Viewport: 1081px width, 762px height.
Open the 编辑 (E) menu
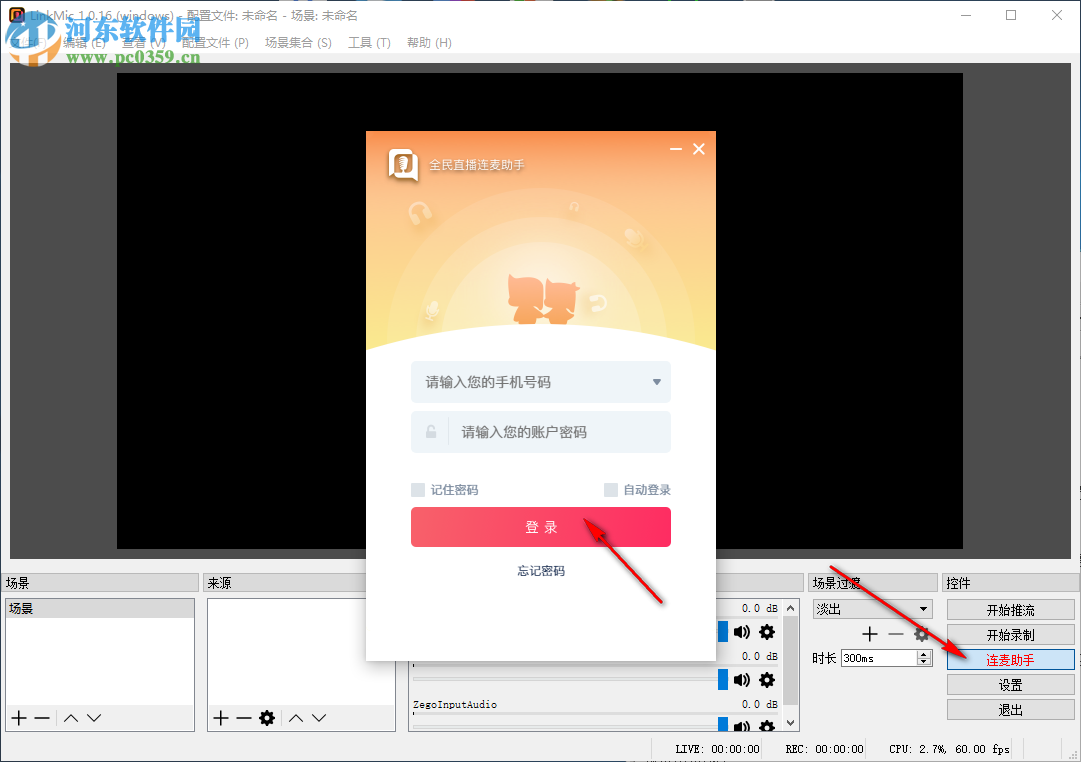[84, 43]
